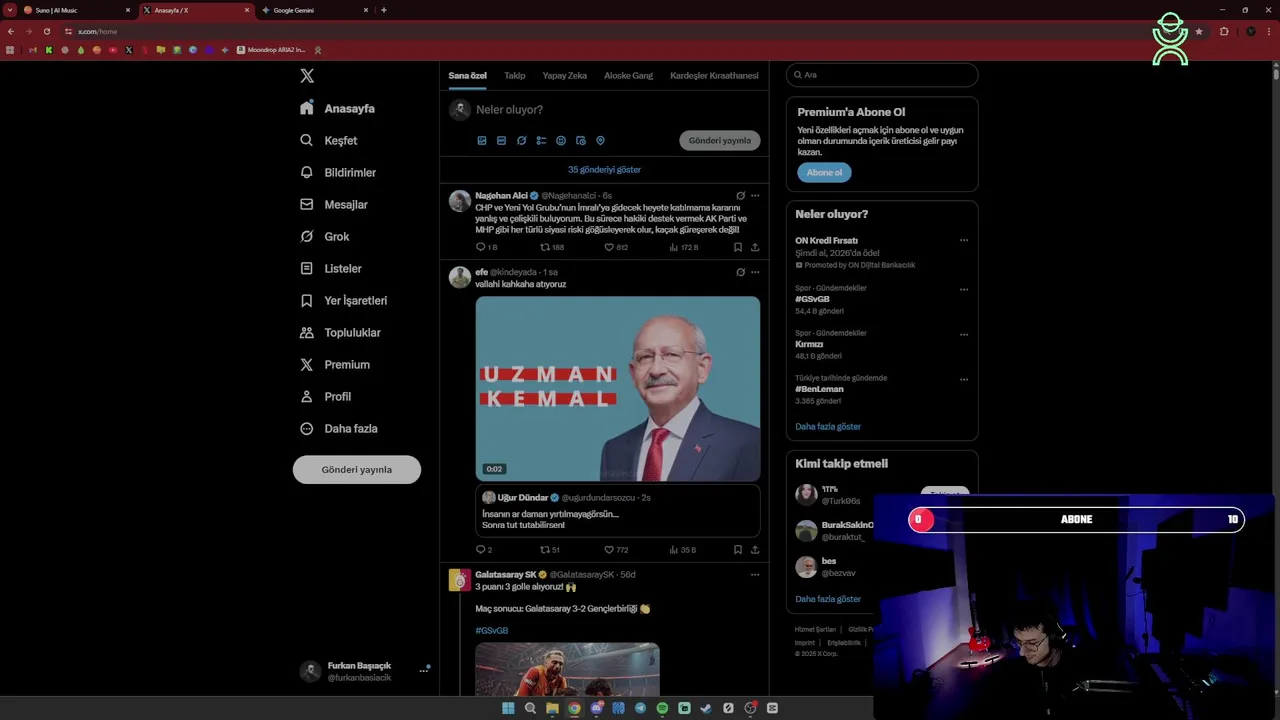Add a poll to the new post

[541, 141]
